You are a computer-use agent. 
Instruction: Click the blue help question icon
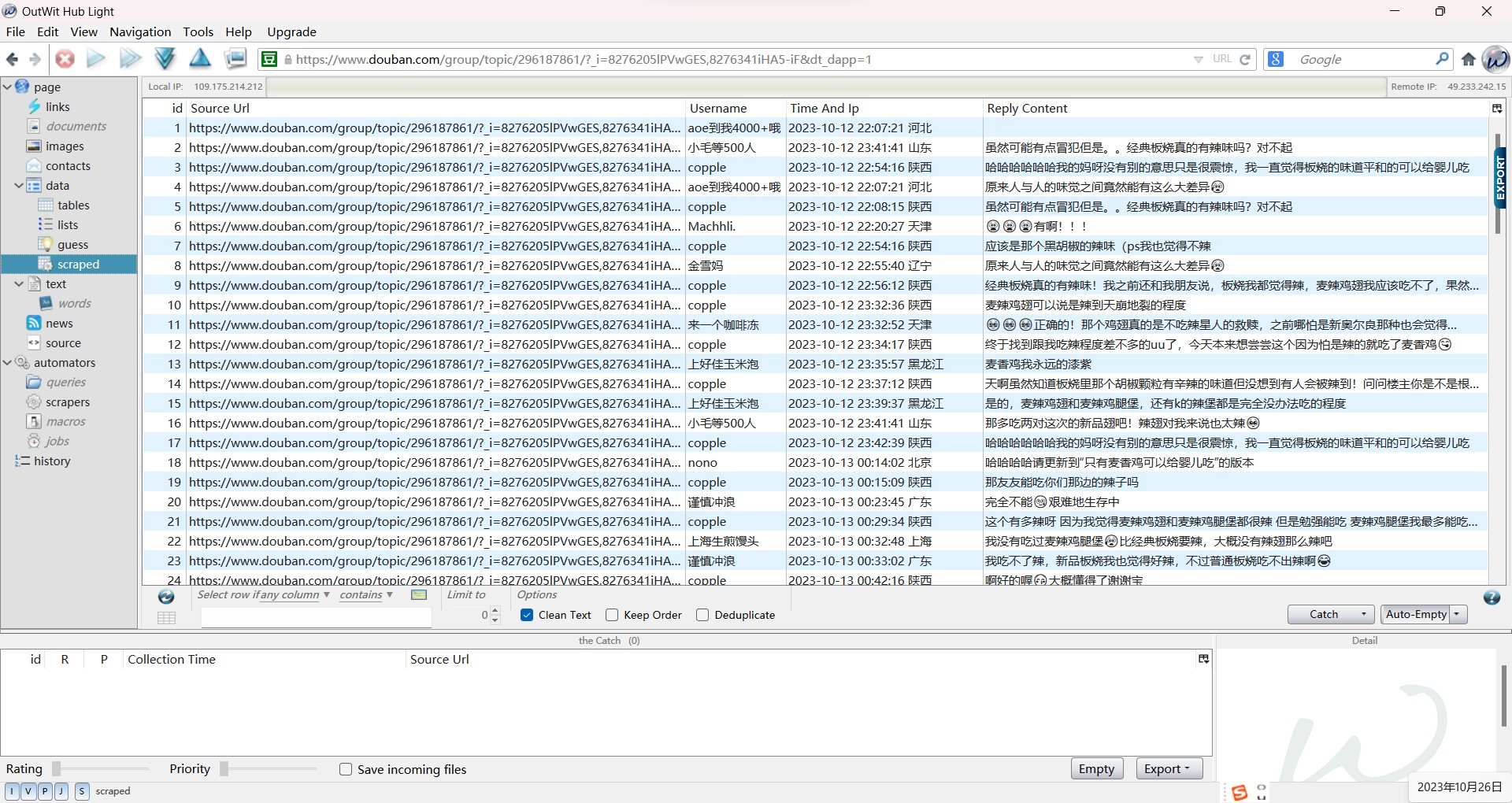click(x=1491, y=598)
